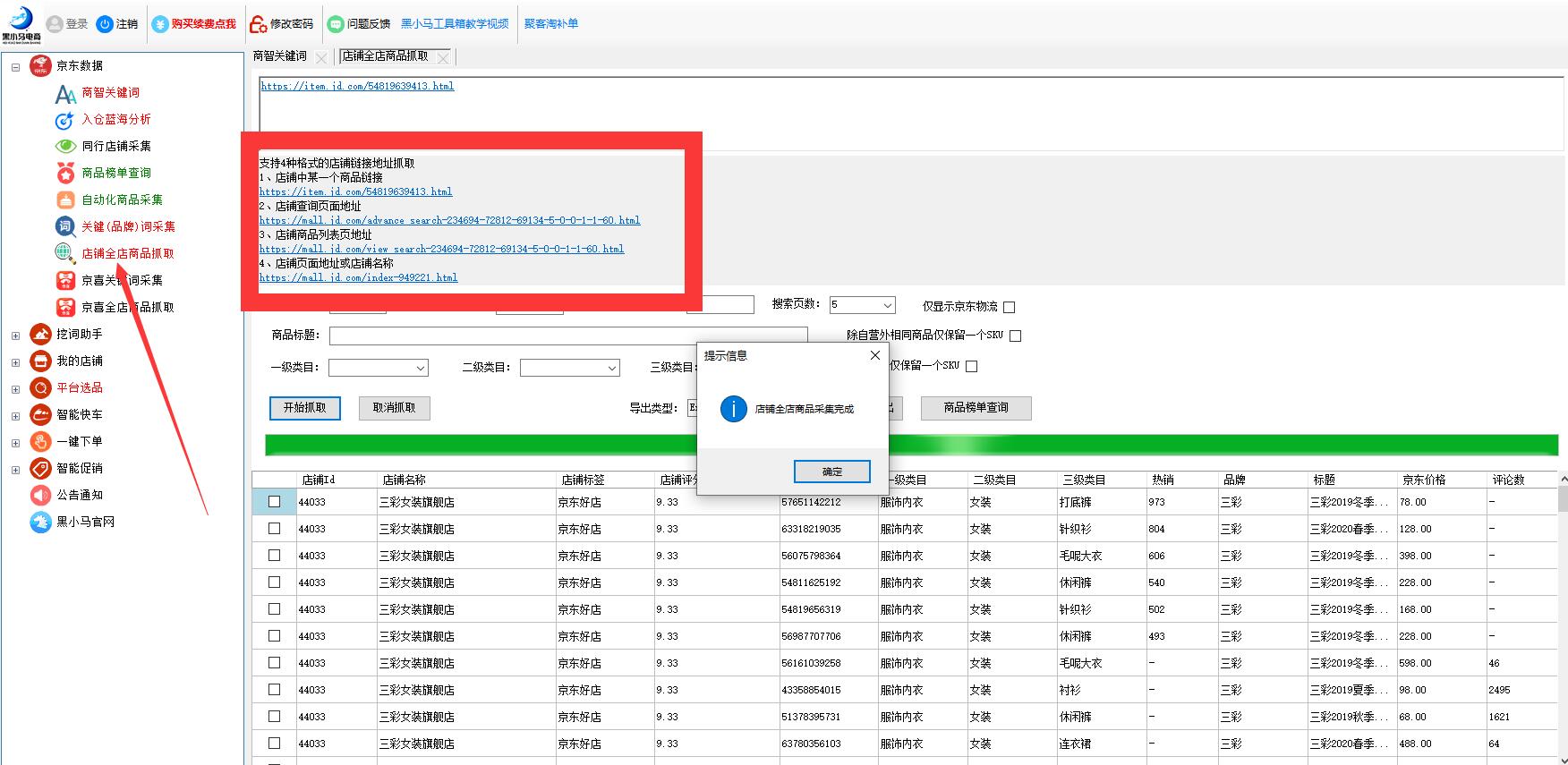Close the 提示信息 dialog with X
This screenshot has height=765, width=1568.
[x=874, y=355]
